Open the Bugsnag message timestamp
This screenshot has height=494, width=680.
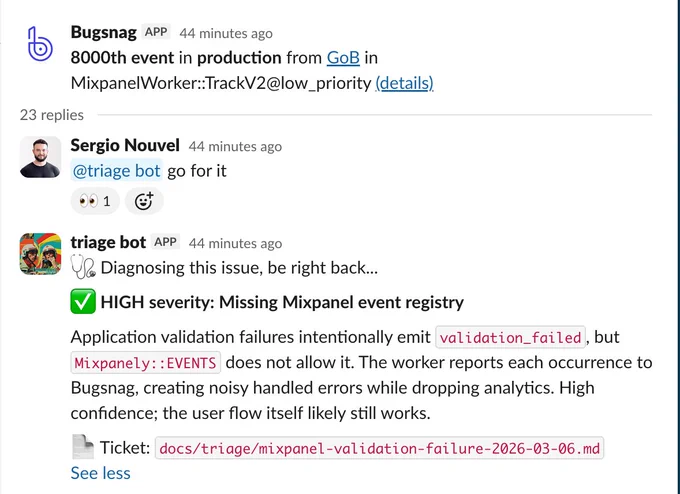(226, 33)
